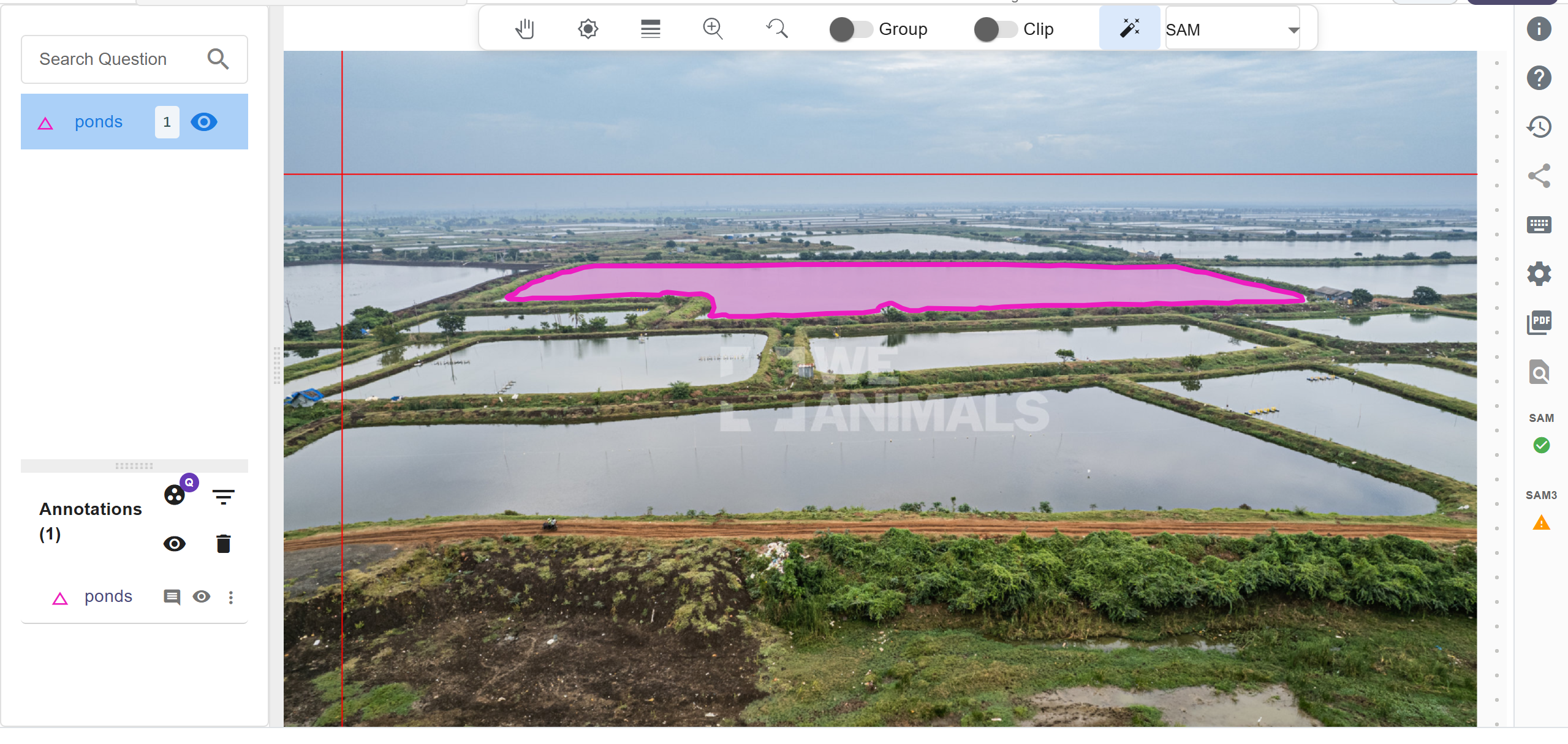Open ponds annotation three-dot menu
The height and width of the screenshot is (744, 1568).
pyautogui.click(x=231, y=597)
